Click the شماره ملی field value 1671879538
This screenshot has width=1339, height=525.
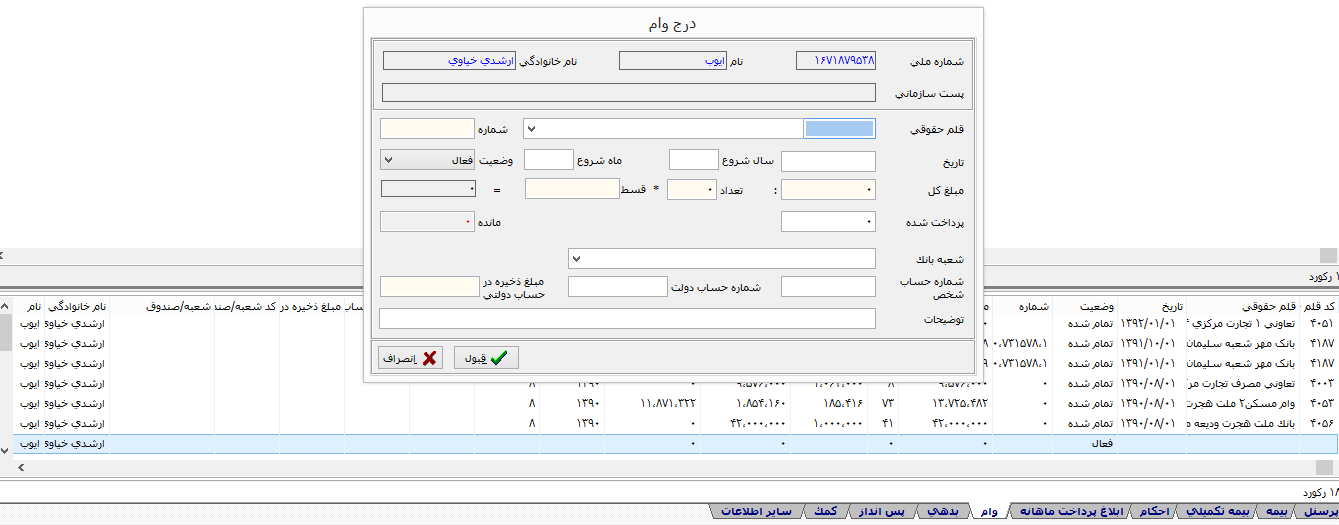tap(836, 61)
